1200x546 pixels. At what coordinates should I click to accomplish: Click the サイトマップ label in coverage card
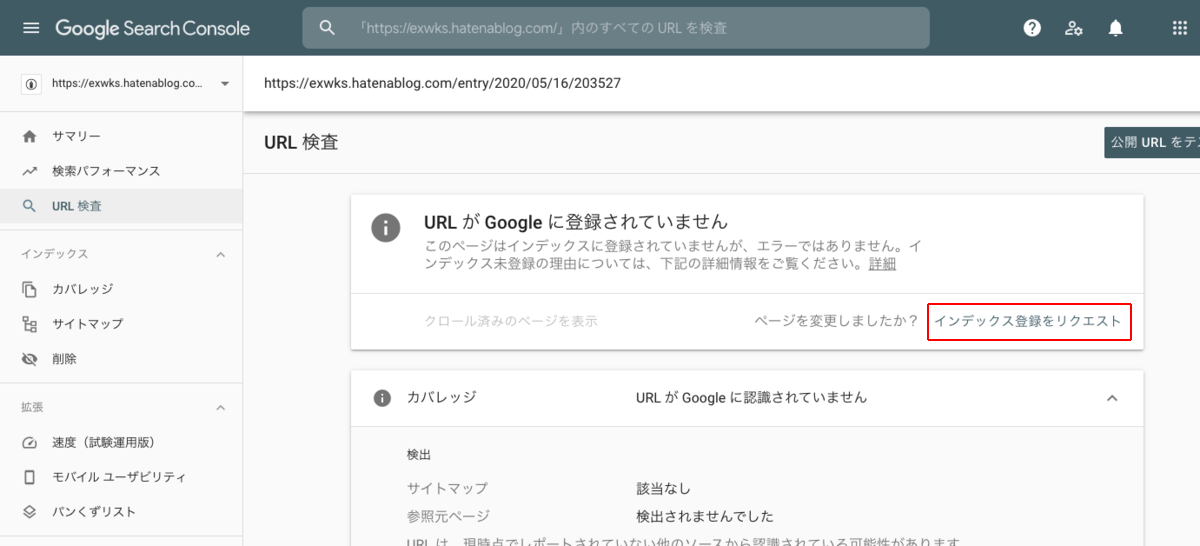click(x=447, y=489)
